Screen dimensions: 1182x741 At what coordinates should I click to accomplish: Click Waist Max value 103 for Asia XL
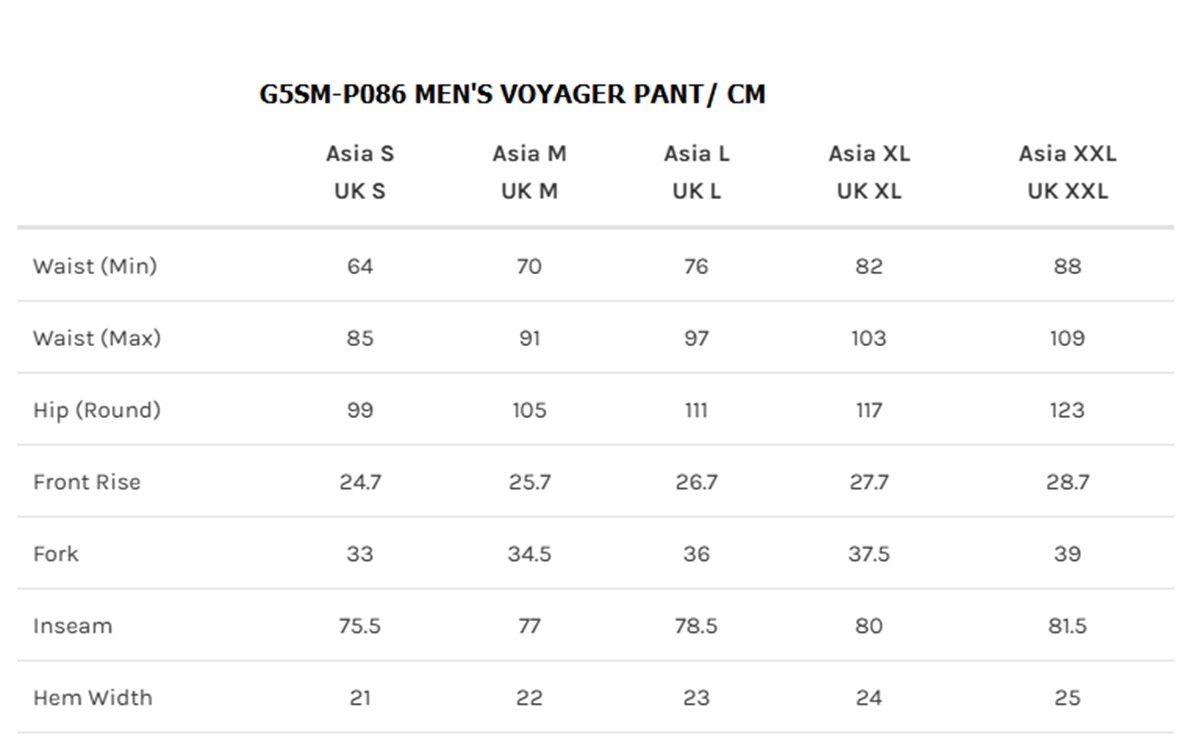pos(869,338)
